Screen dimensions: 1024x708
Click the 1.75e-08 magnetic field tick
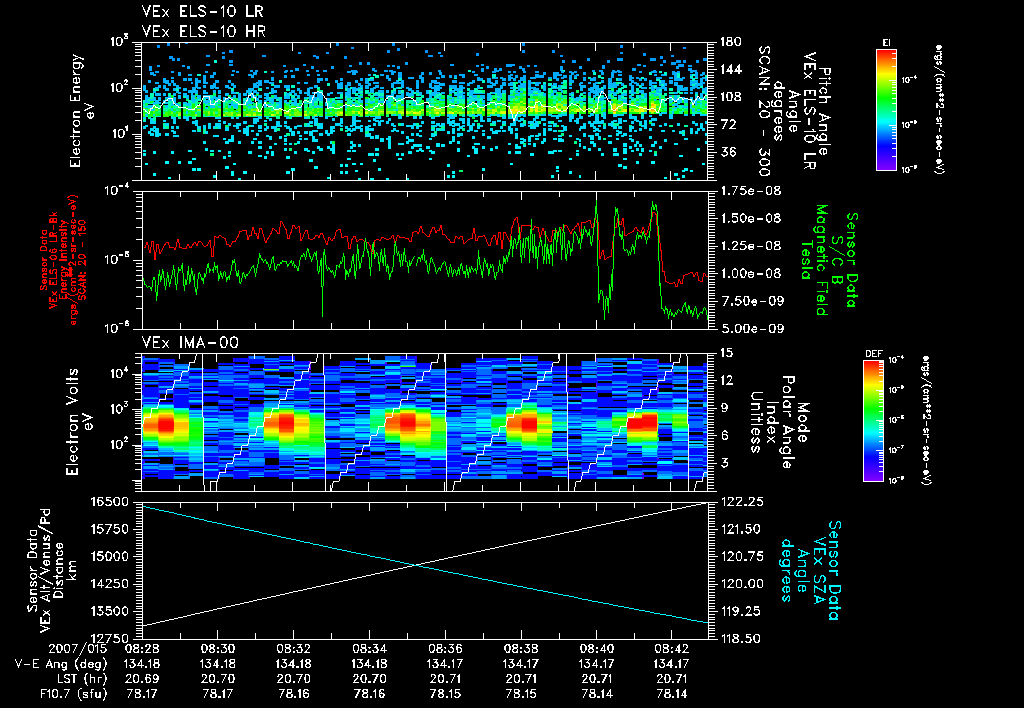(750, 191)
